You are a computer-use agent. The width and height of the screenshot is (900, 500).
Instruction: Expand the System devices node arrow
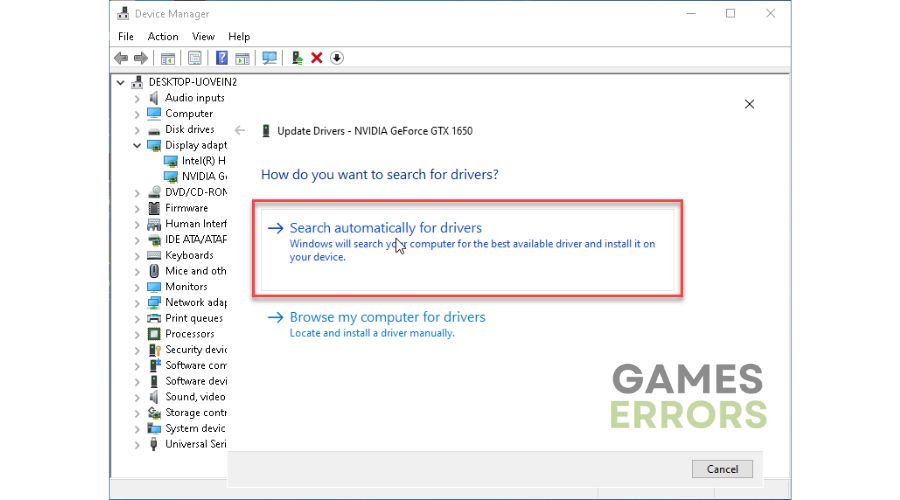point(137,429)
